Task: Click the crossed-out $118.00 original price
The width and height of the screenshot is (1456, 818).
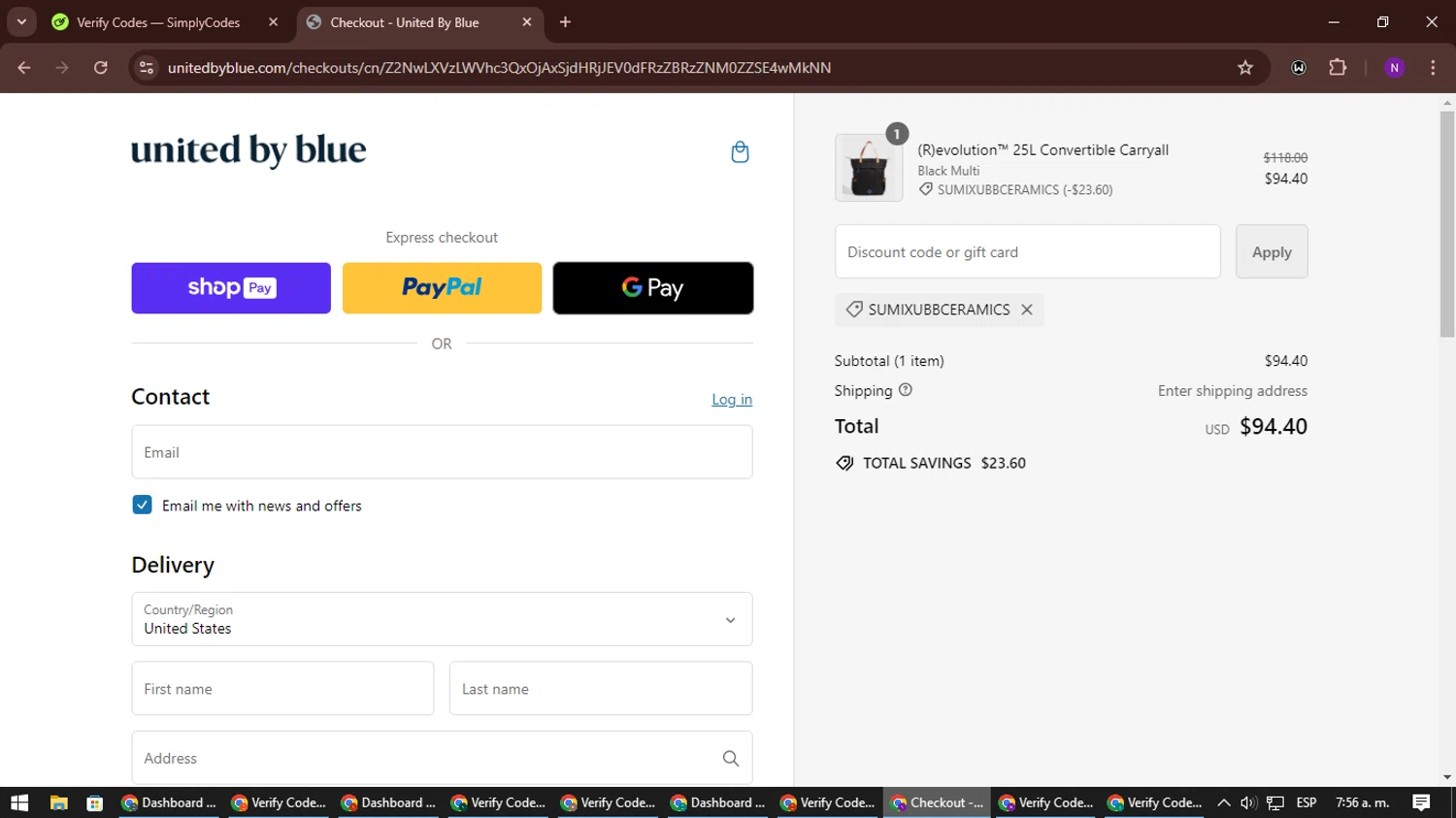Action: tap(1285, 157)
